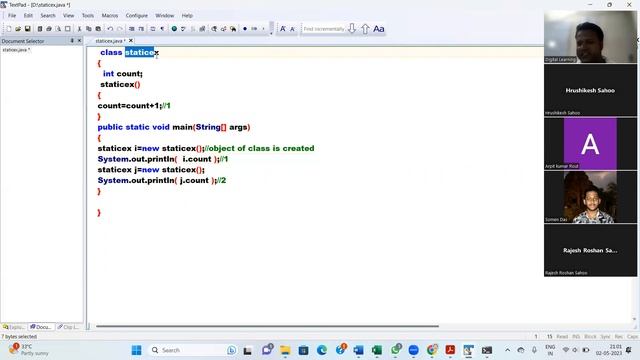This screenshot has height=360, width=640.
Task: Switch to the staticex.java document tab
Action: point(110,41)
